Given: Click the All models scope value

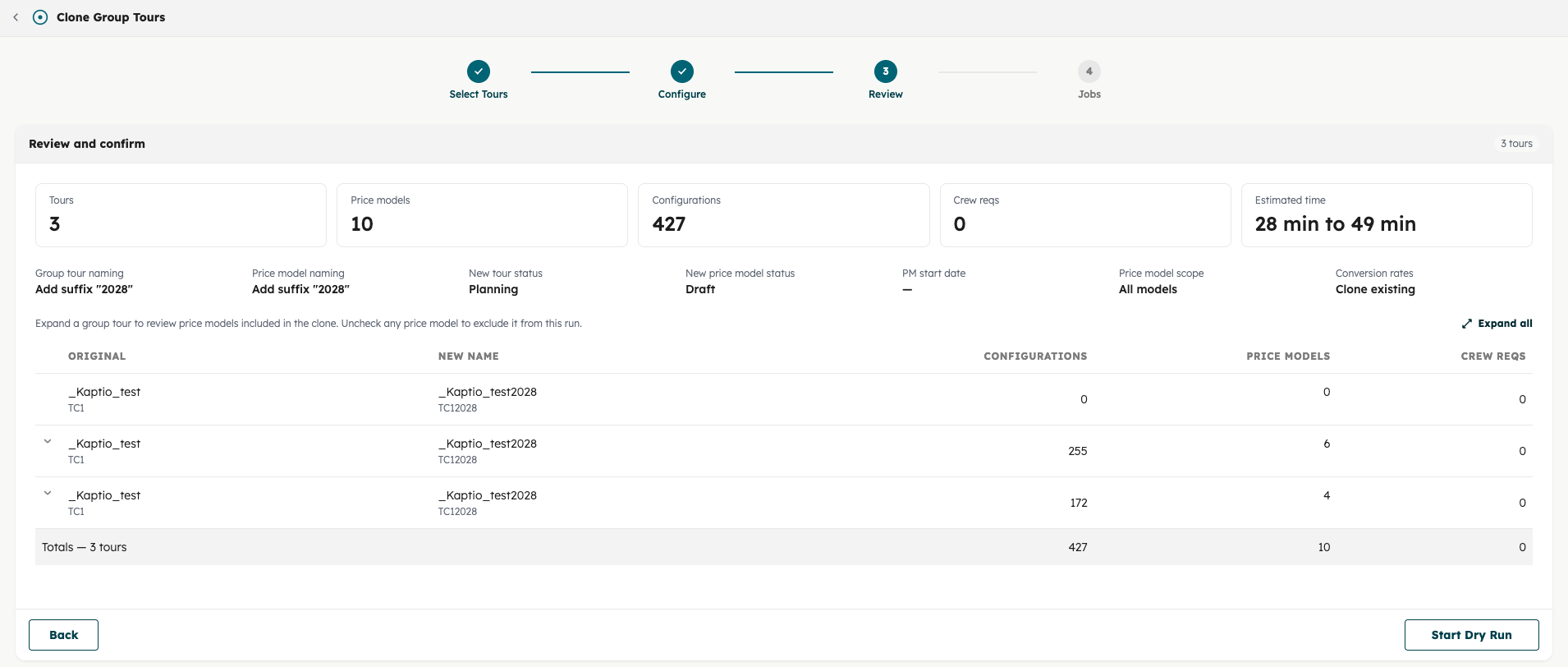Looking at the screenshot, I should point(1148,289).
